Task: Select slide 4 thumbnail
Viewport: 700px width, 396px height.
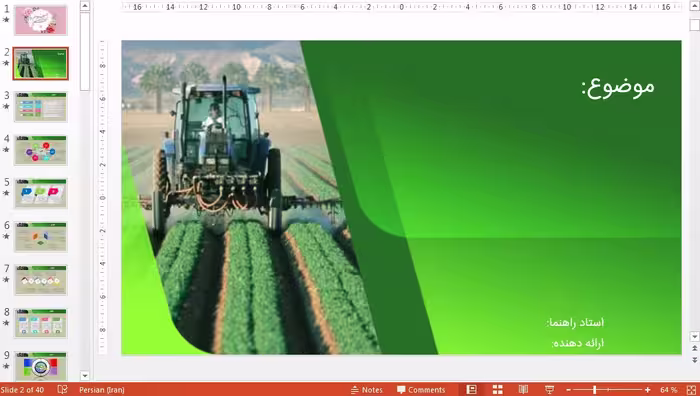Action: coord(41,150)
